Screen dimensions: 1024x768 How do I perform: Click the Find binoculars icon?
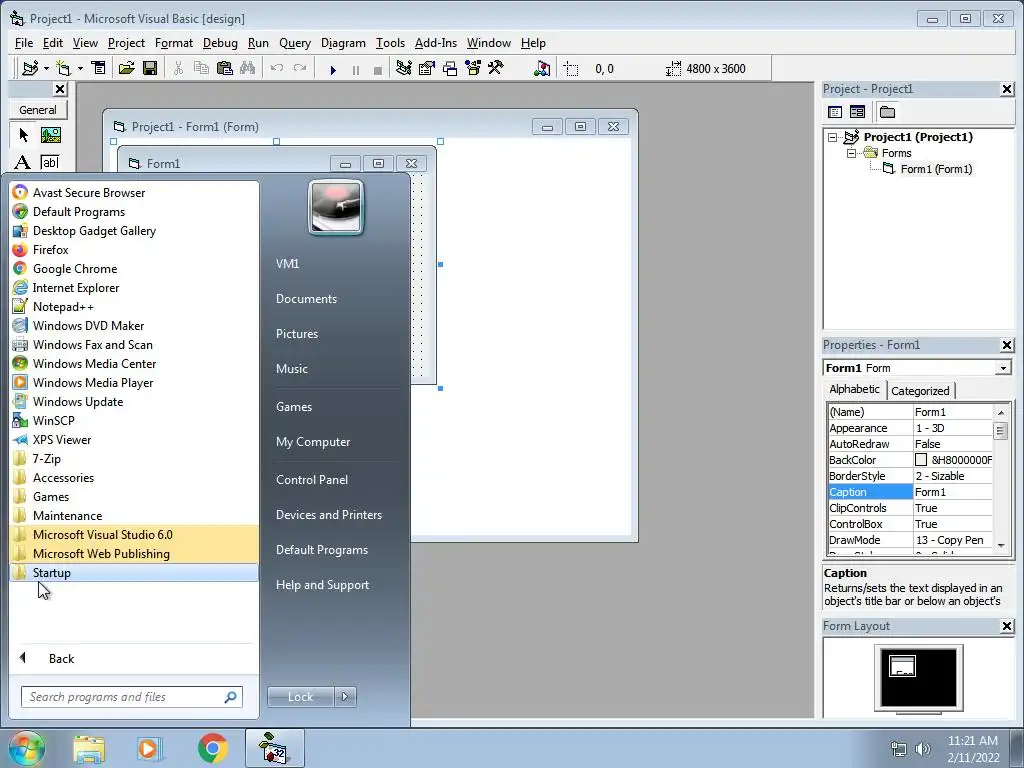[x=248, y=69]
